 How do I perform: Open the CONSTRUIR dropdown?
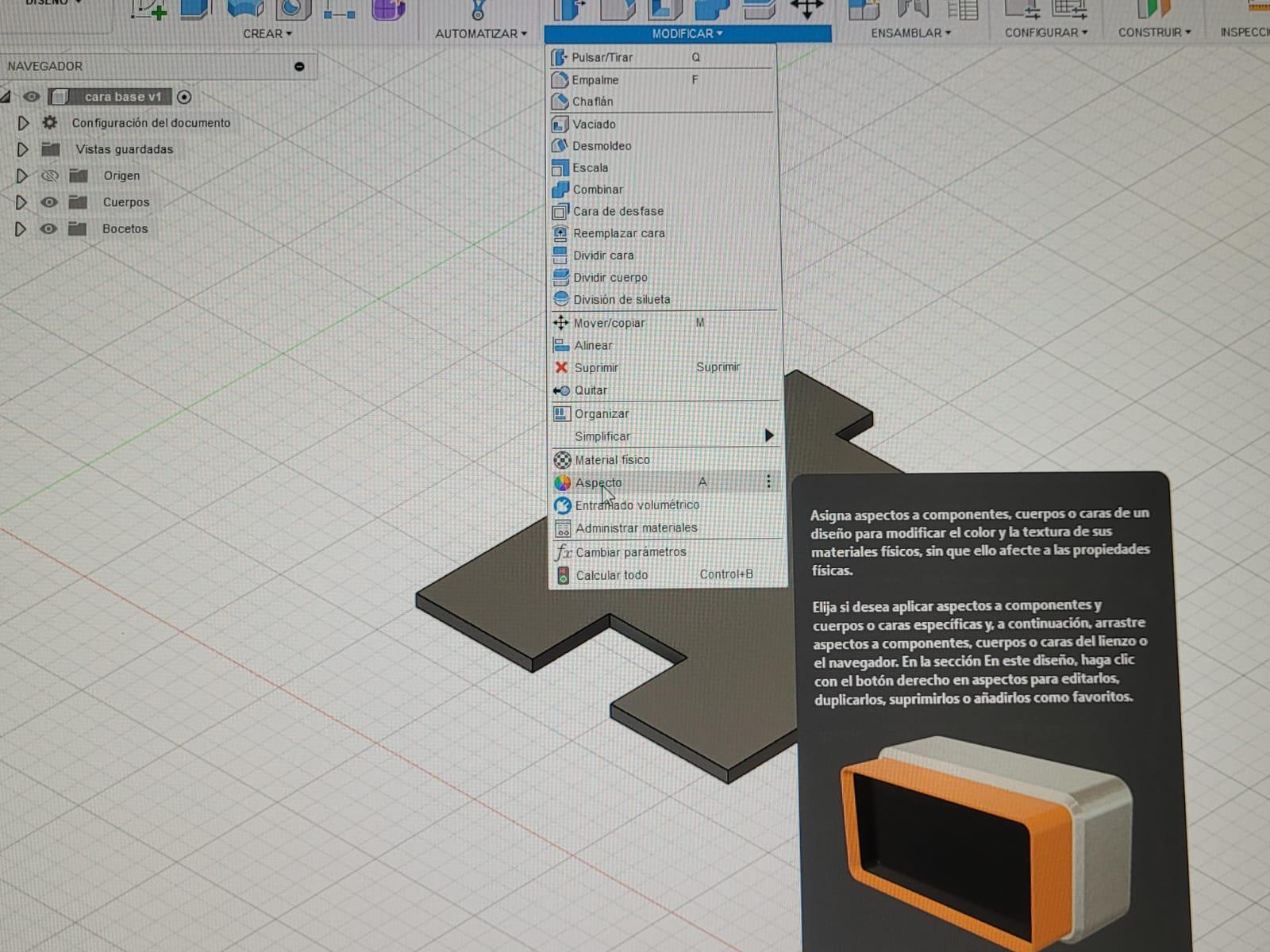(1155, 33)
